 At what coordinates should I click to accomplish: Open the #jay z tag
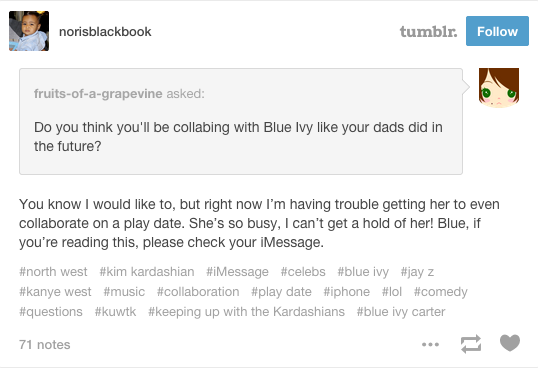click(x=417, y=272)
